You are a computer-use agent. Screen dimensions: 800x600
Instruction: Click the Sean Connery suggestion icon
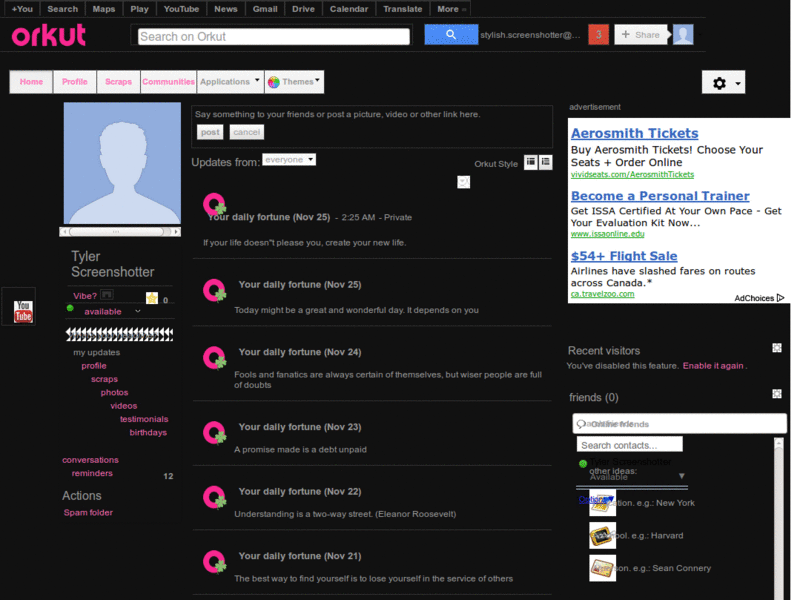(x=603, y=568)
